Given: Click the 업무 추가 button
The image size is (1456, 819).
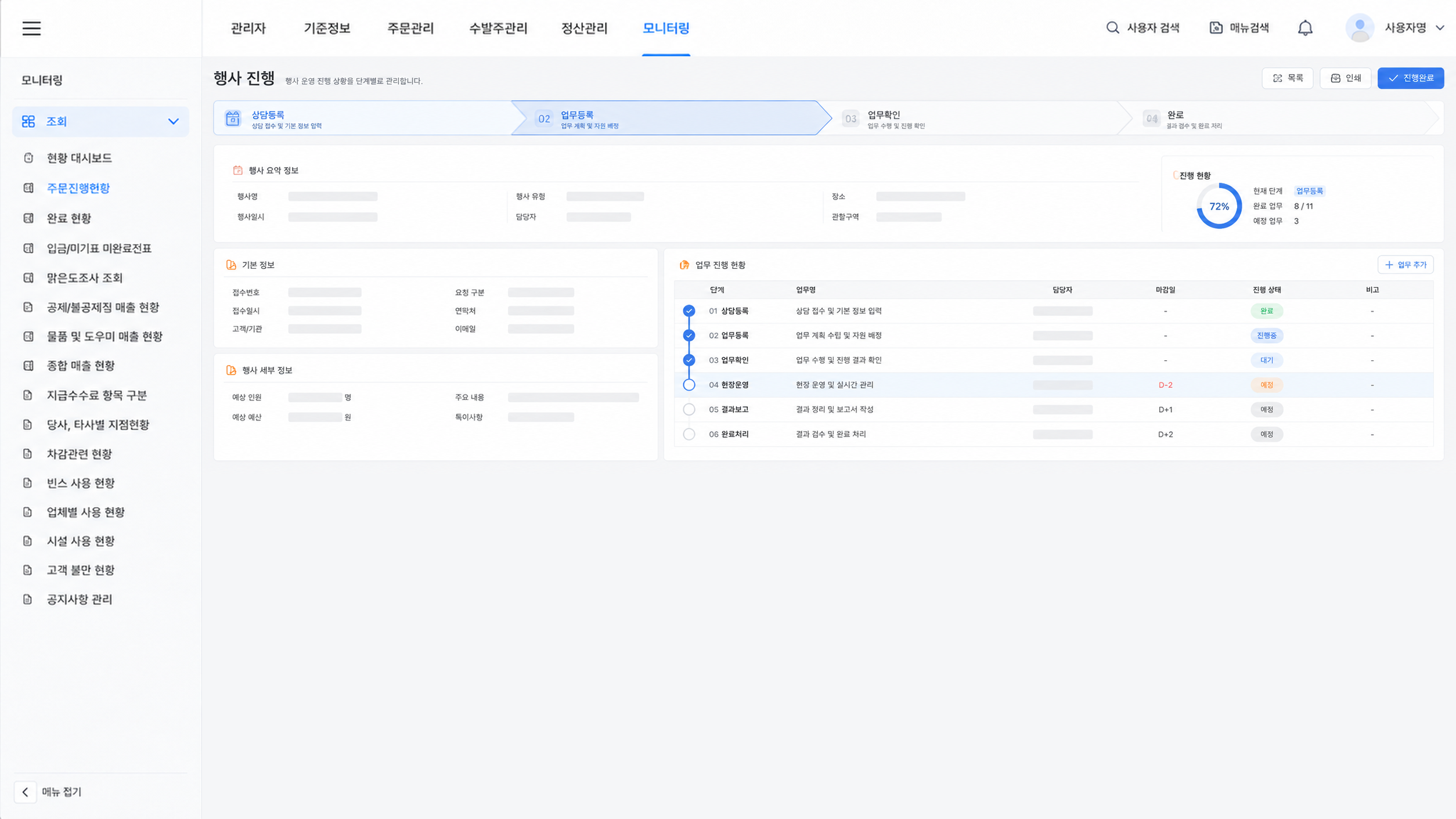Looking at the screenshot, I should pyautogui.click(x=1405, y=265).
